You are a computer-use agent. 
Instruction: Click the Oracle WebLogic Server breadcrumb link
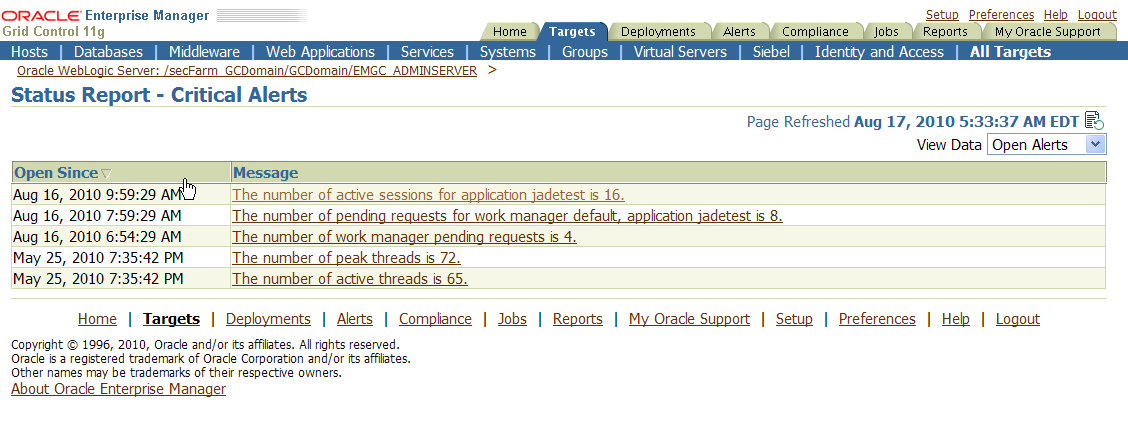(247, 71)
